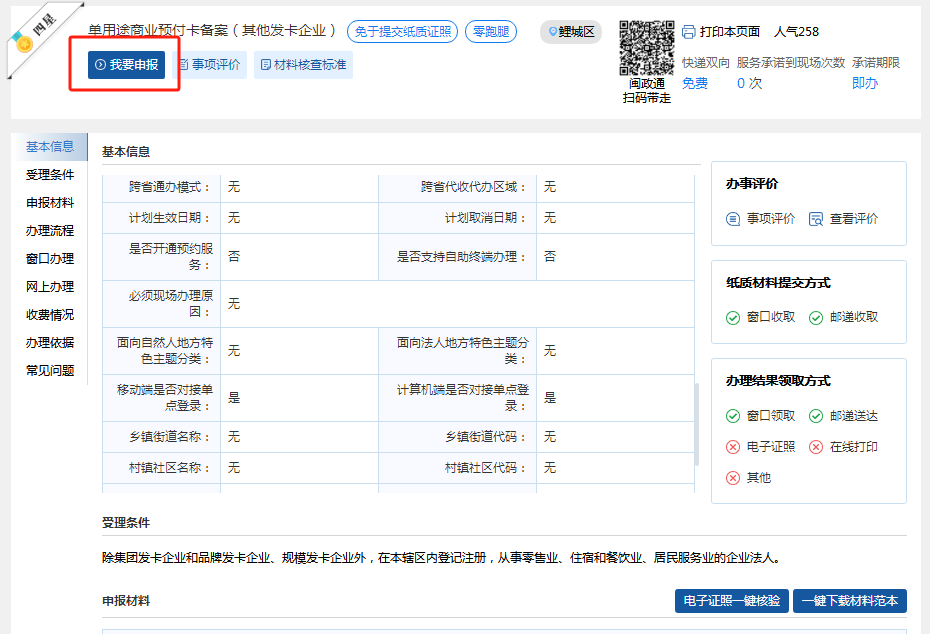930x634 pixels.
Task: Click 一键下载材料范本 button
Action: tap(850, 601)
